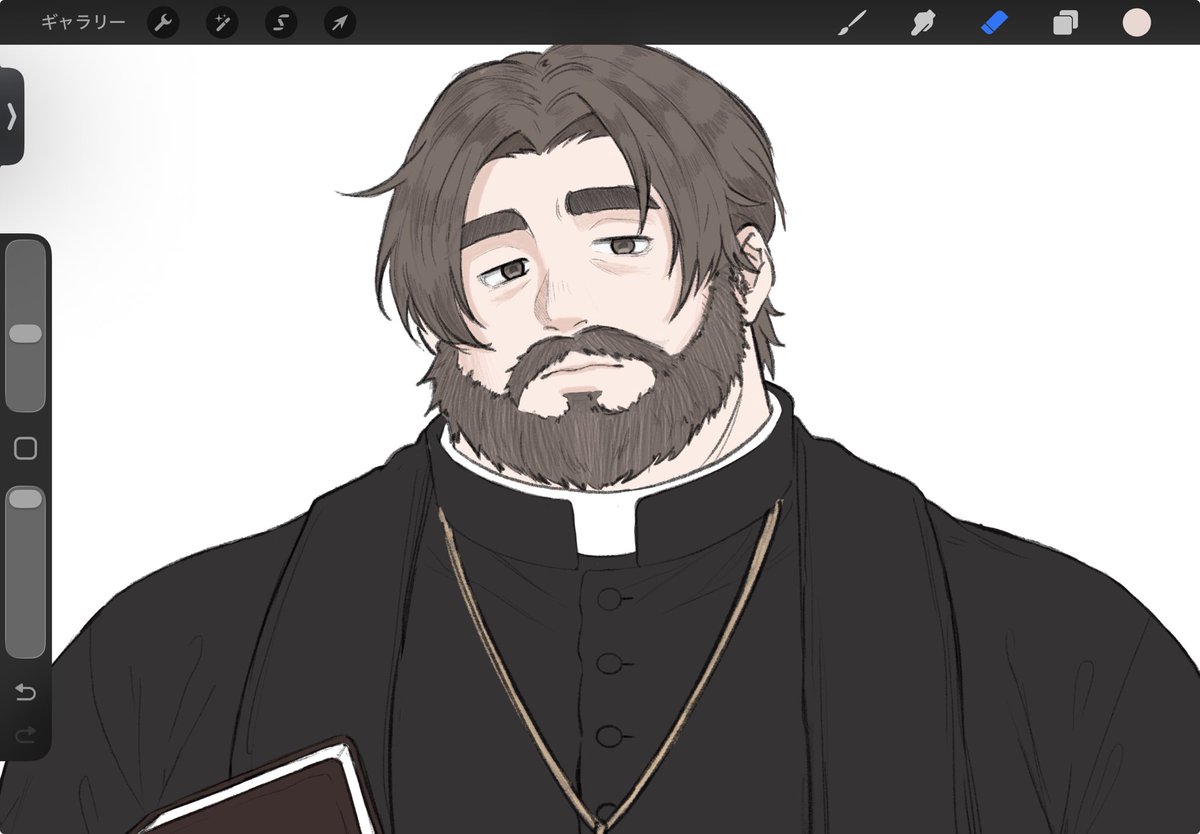Select the Eraser tool

coord(994,22)
